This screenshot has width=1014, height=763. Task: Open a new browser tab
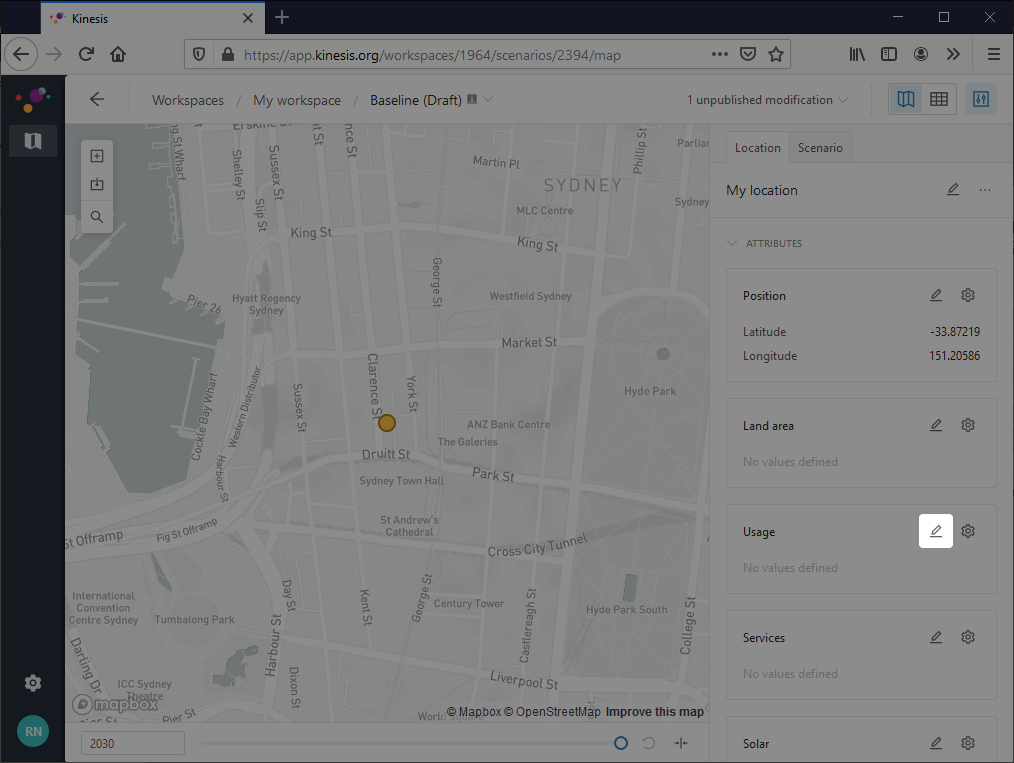point(282,17)
